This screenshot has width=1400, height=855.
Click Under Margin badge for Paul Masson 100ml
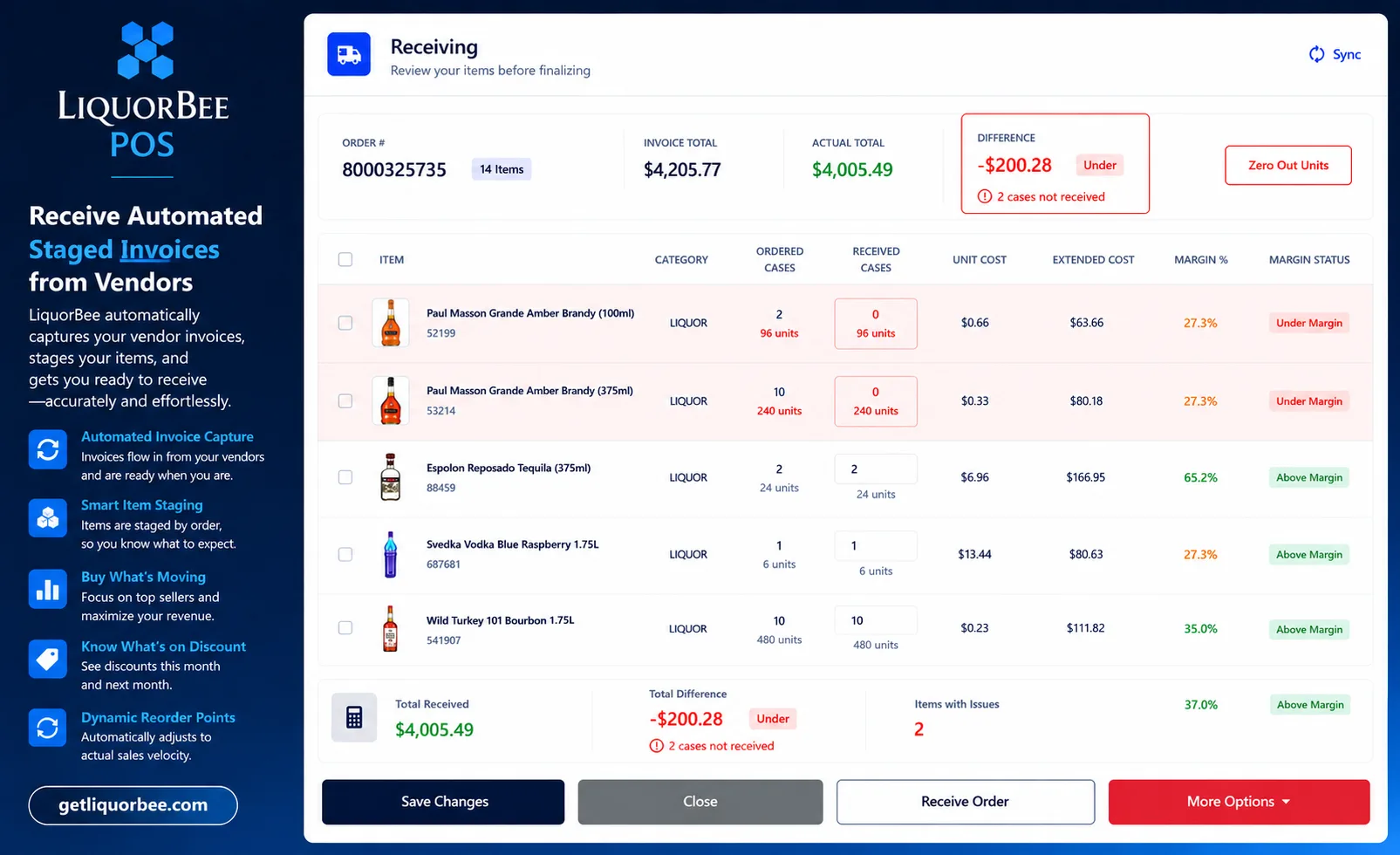(1309, 323)
